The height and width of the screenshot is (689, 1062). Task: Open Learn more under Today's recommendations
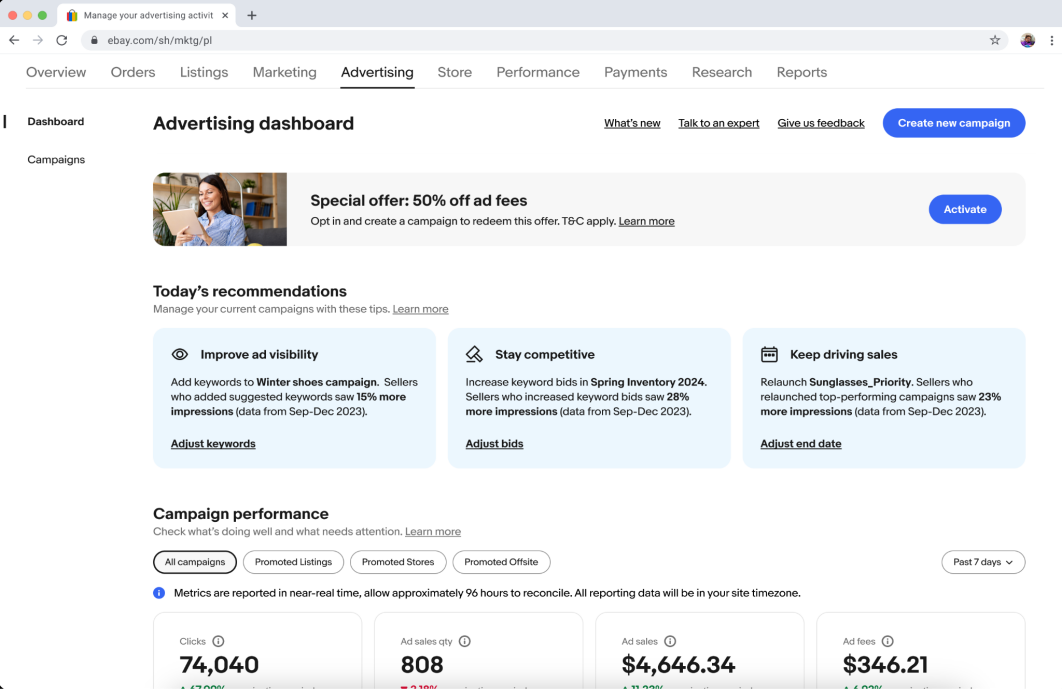point(421,309)
